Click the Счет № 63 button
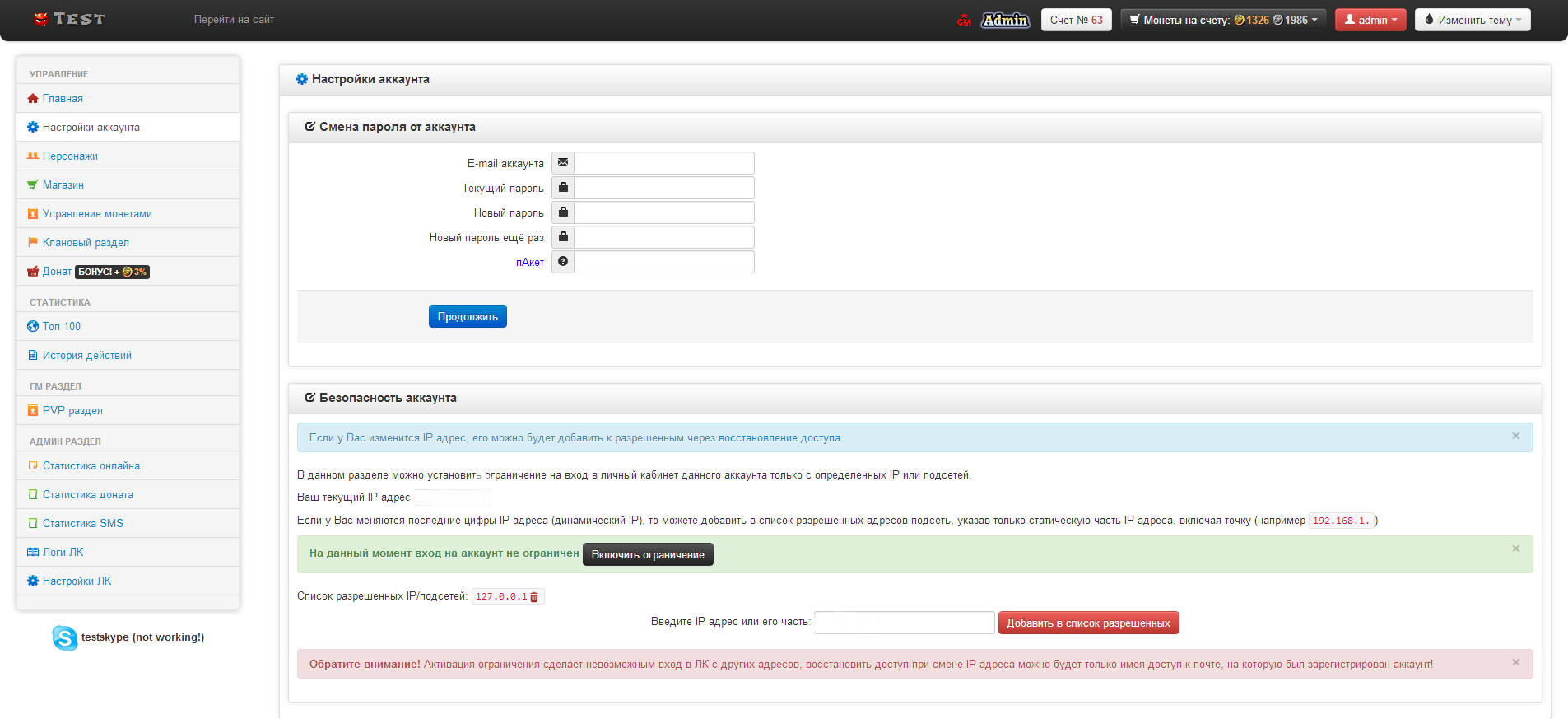1568x719 pixels. click(x=1076, y=20)
